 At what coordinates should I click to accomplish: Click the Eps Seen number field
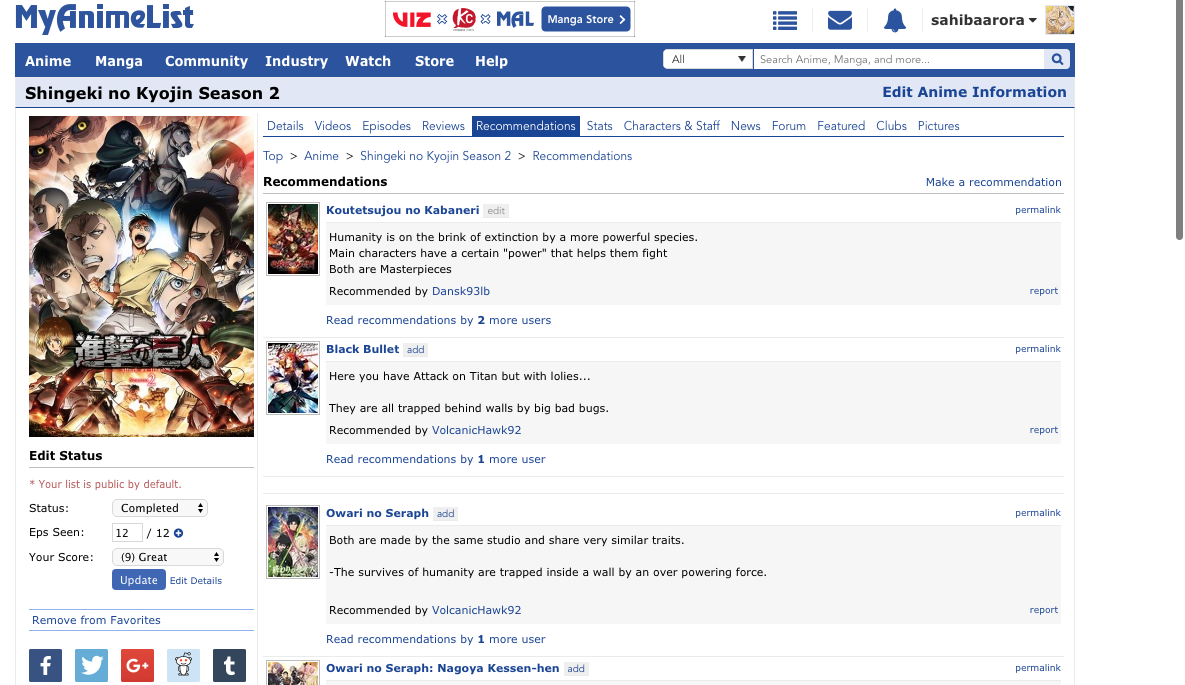(x=127, y=533)
